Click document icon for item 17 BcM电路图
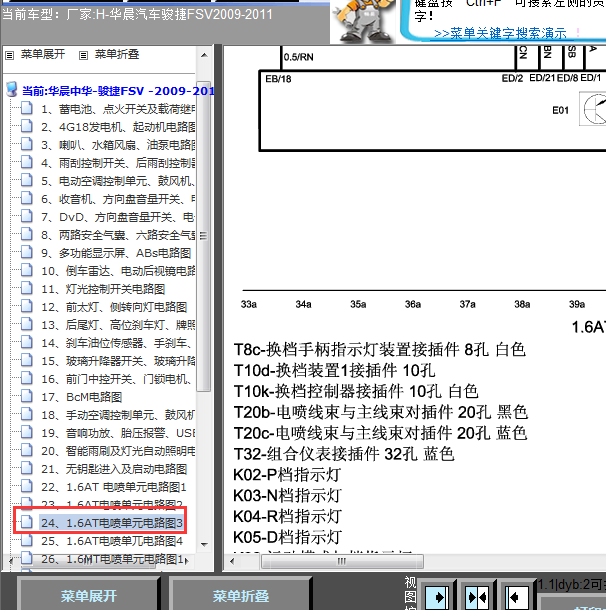Image resolution: width=606 pixels, height=610 pixels. (x=26, y=396)
